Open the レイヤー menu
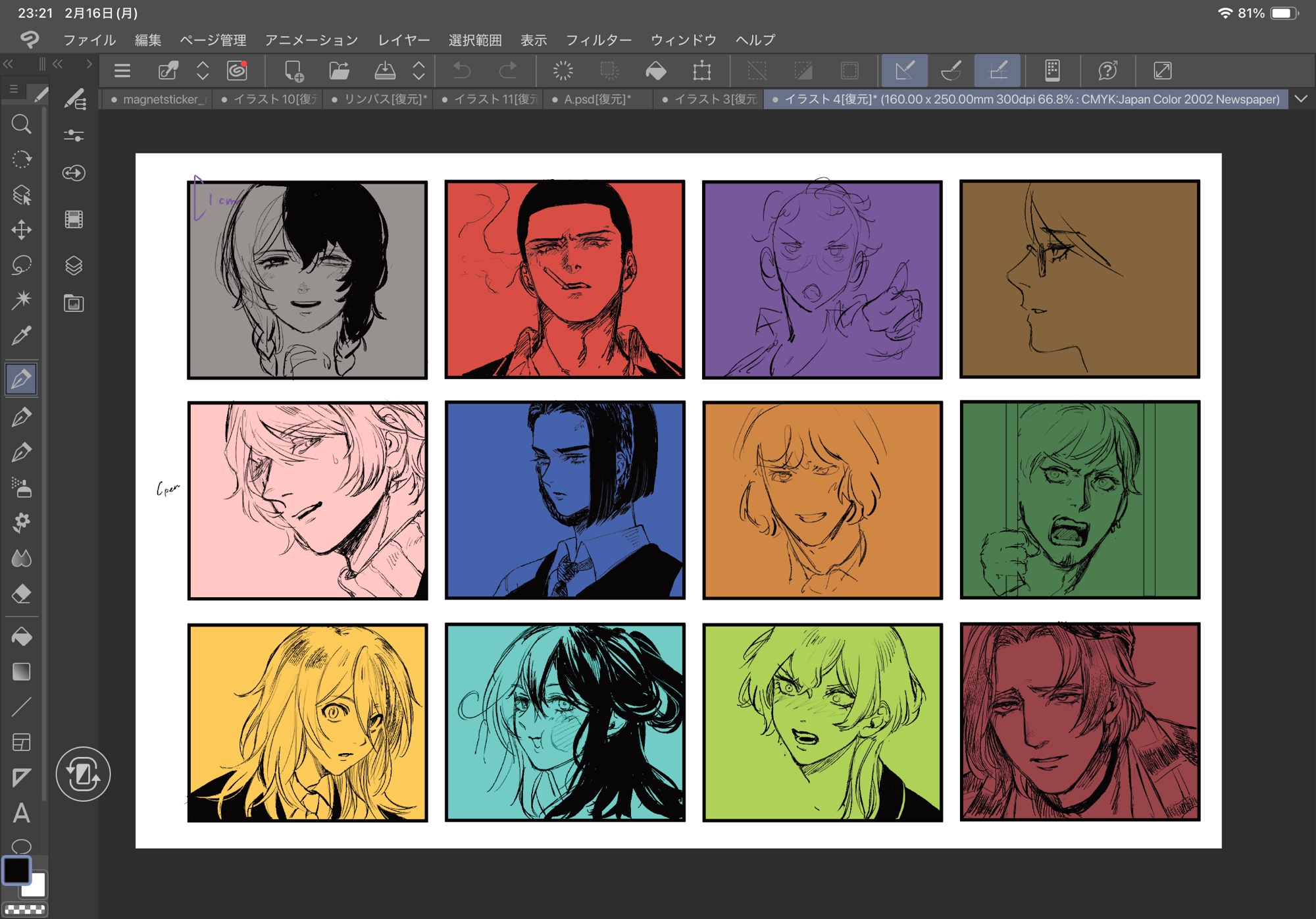Viewport: 1316px width, 919px height. coord(403,40)
